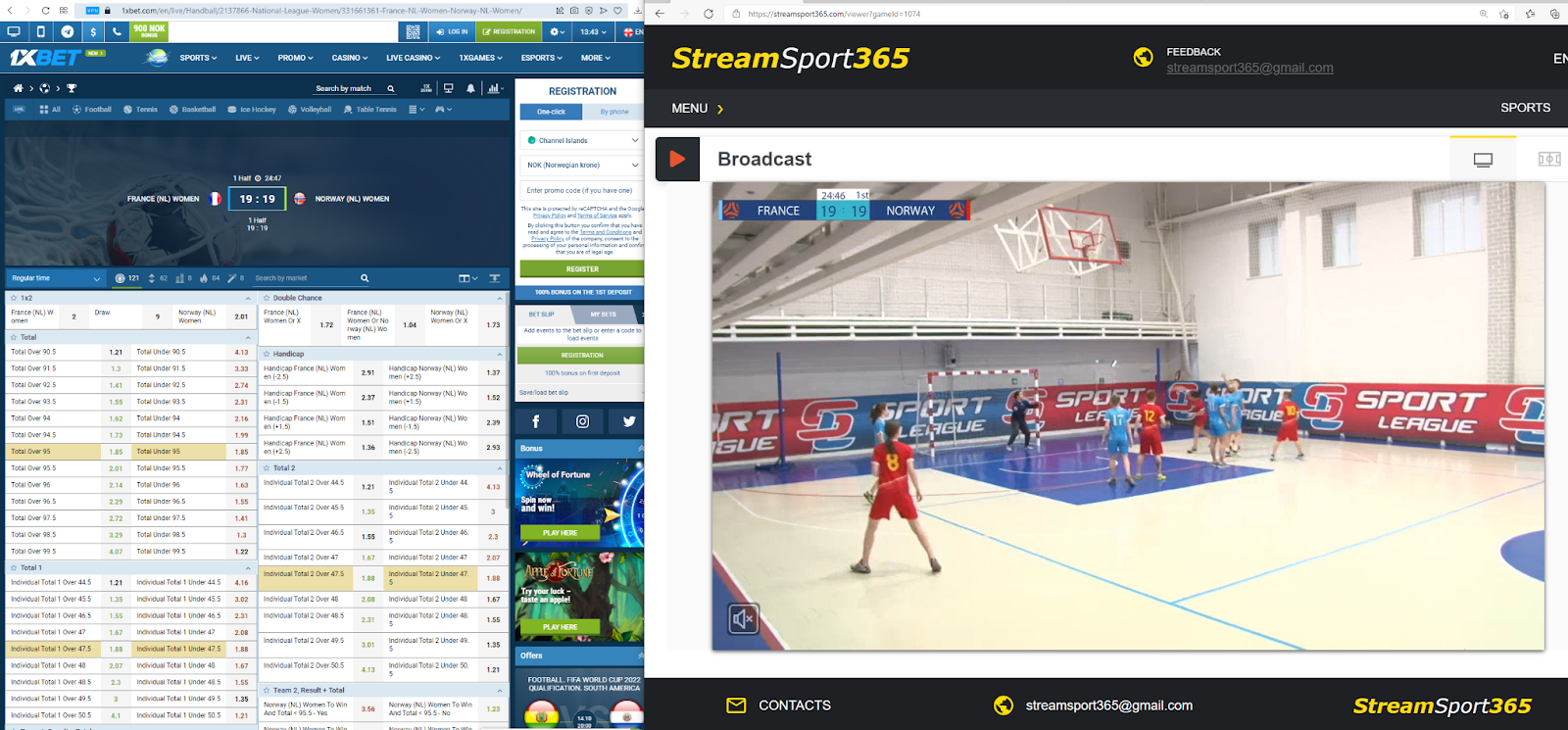The image size is (1568, 730).
Task: Click the monitor broadcast icon beside match search
Action: pyautogui.click(x=449, y=88)
